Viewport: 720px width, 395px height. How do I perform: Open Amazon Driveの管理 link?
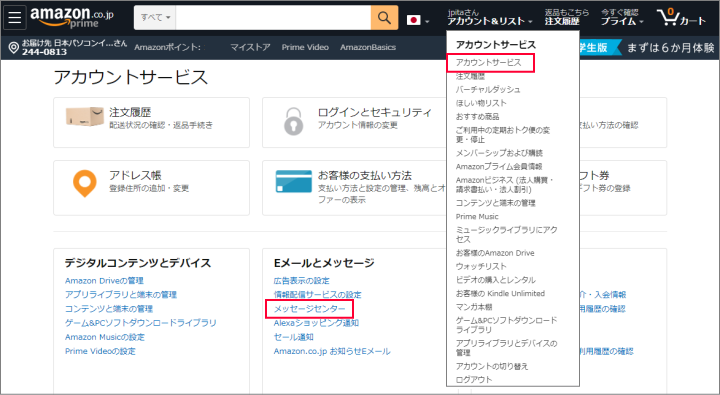pyautogui.click(x=104, y=281)
